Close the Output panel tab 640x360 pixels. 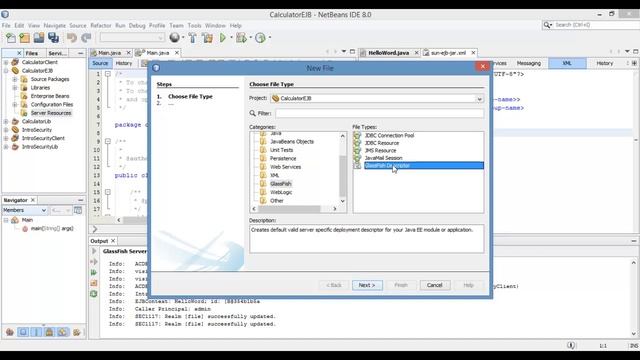(x=113, y=241)
